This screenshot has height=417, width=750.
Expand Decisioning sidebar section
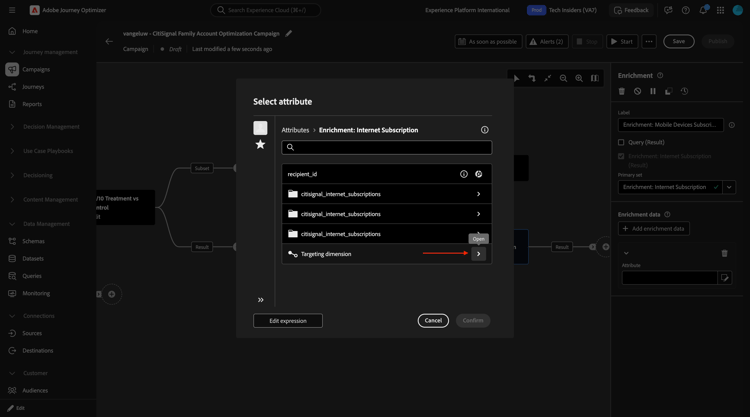(12, 176)
